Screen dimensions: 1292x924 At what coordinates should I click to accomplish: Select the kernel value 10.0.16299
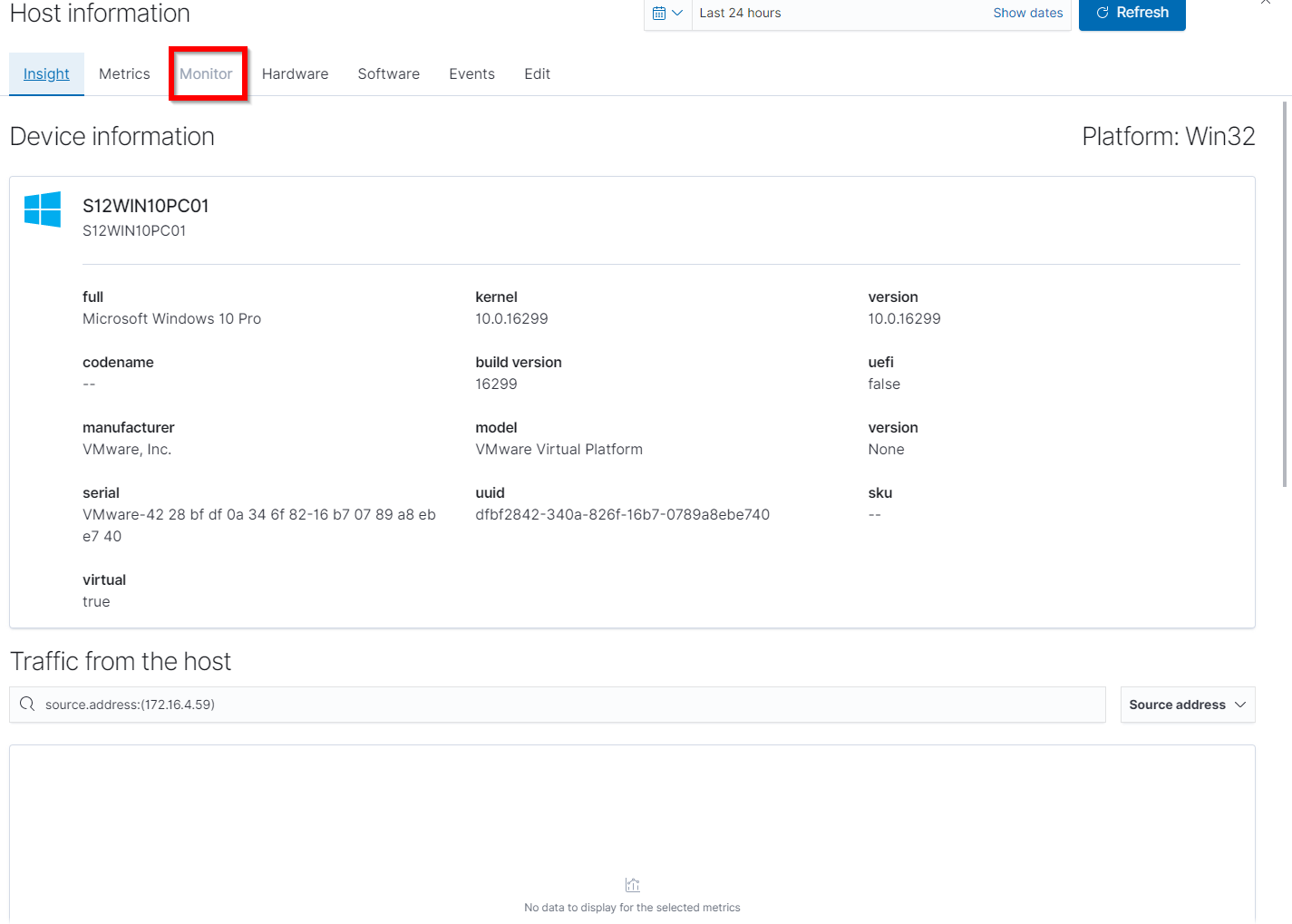pos(511,319)
